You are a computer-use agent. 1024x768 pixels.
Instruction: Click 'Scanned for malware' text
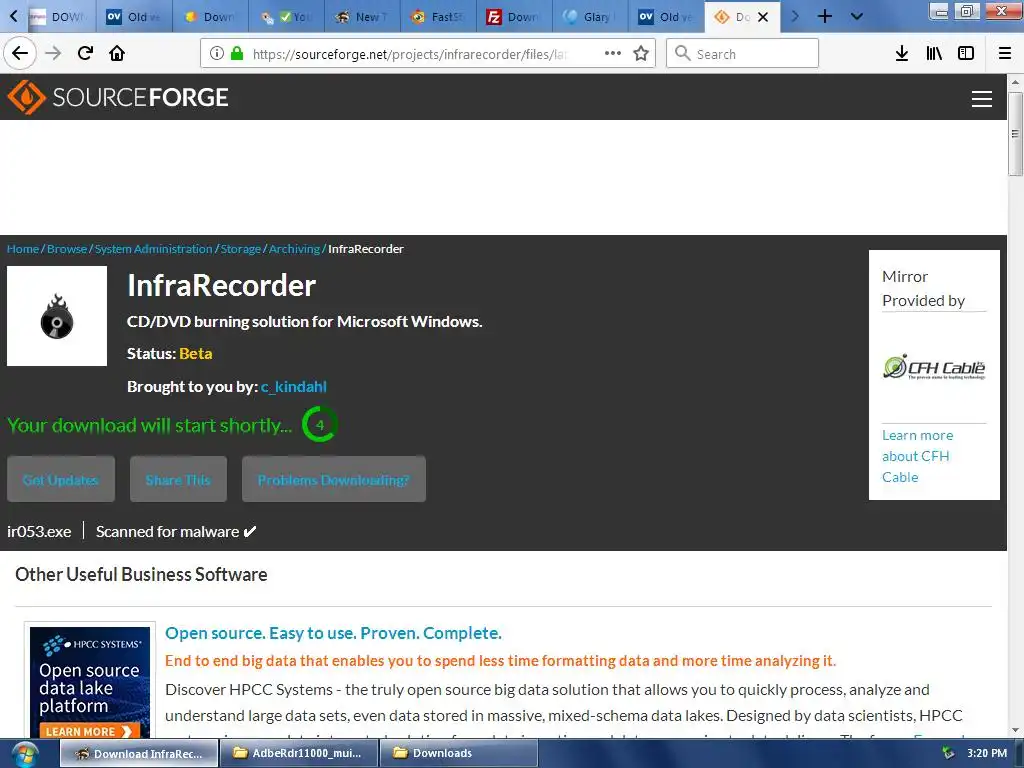point(168,532)
